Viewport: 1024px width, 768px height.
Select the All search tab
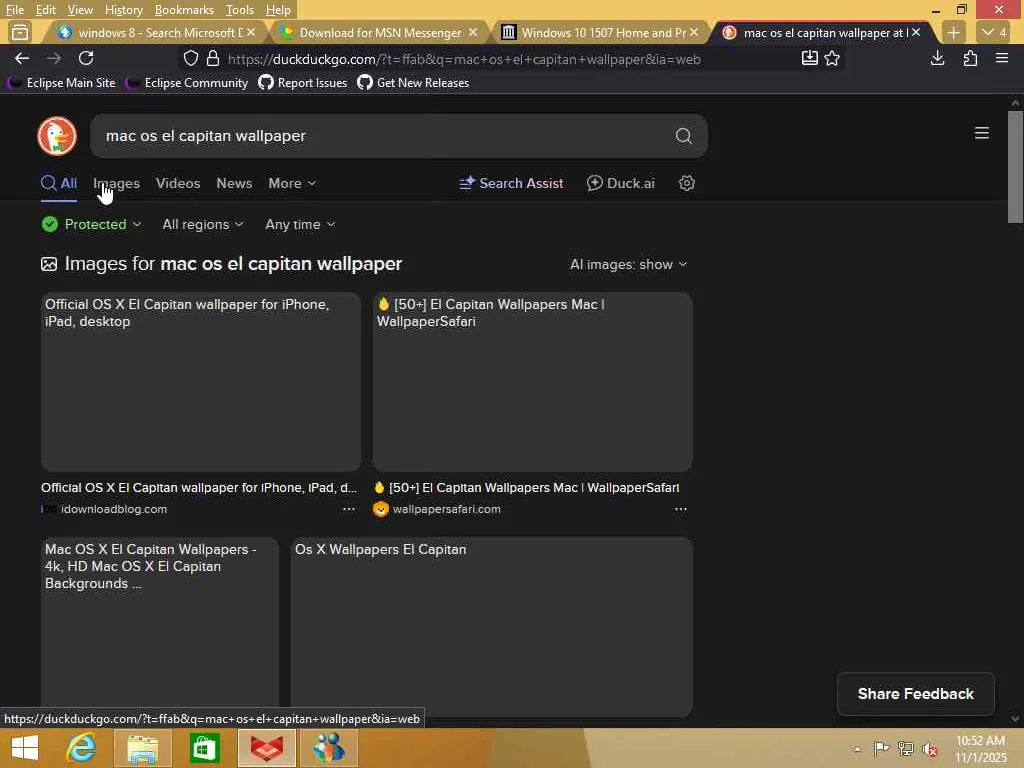point(59,183)
